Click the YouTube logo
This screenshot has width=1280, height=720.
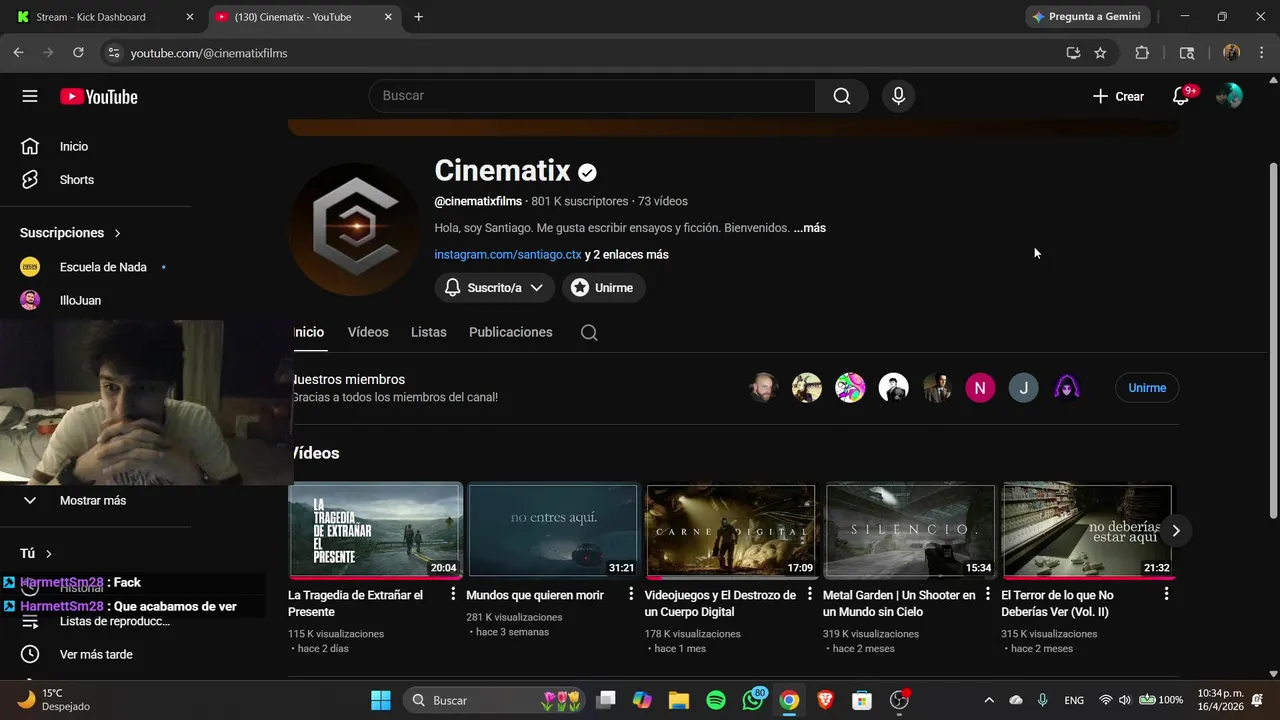(x=98, y=96)
